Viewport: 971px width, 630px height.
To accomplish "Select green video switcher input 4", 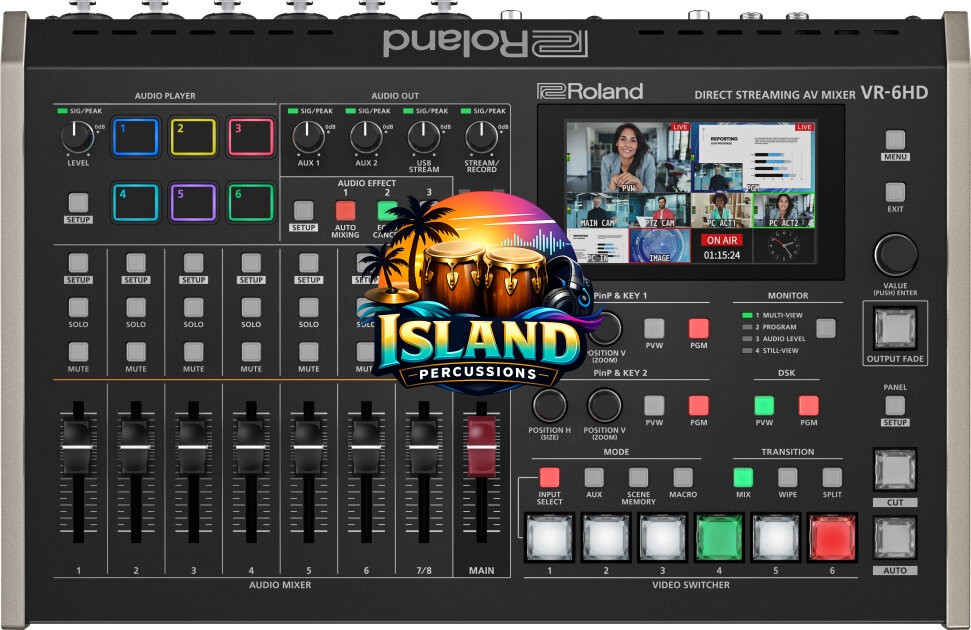I will pos(719,537).
